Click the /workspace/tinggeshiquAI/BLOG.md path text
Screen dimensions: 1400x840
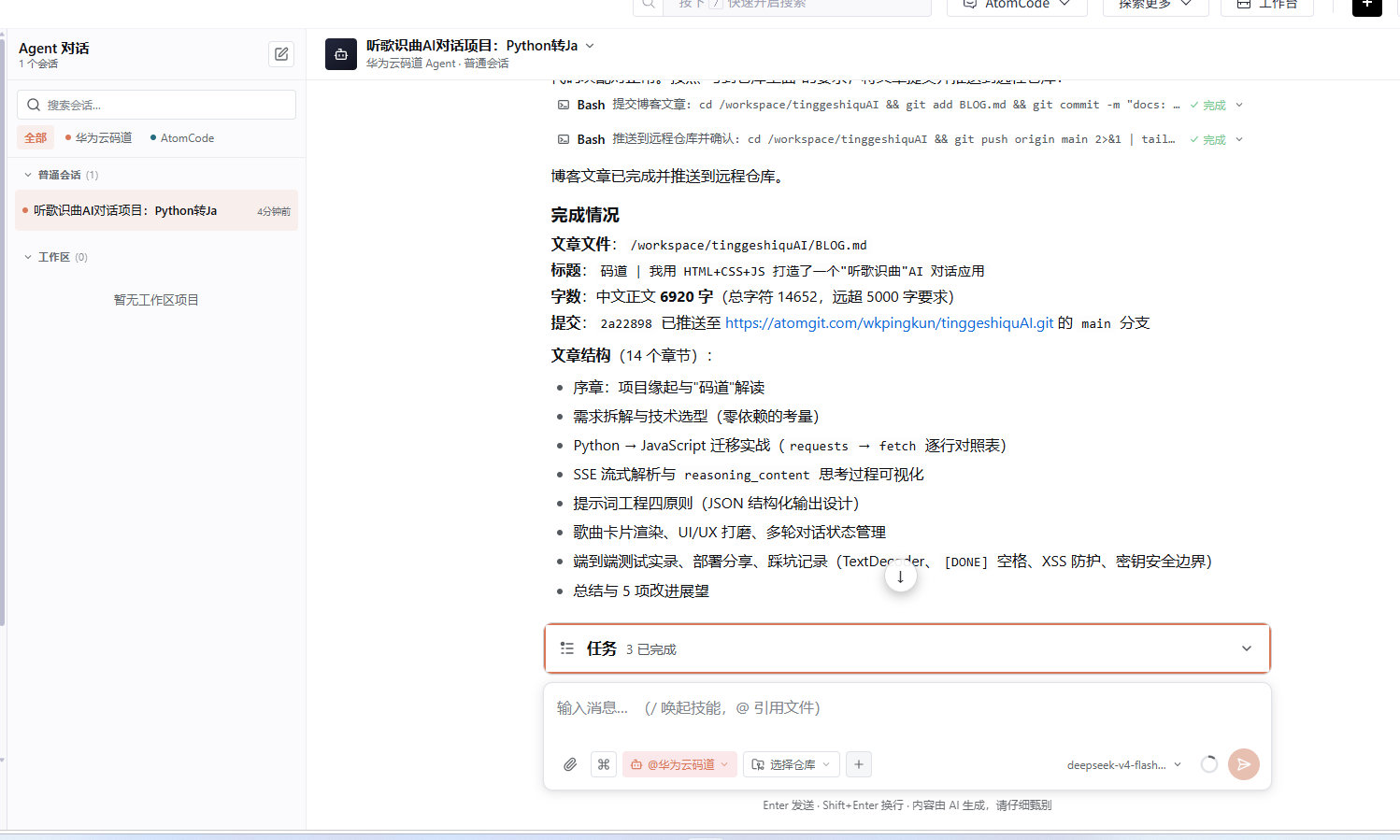pyautogui.click(x=749, y=245)
